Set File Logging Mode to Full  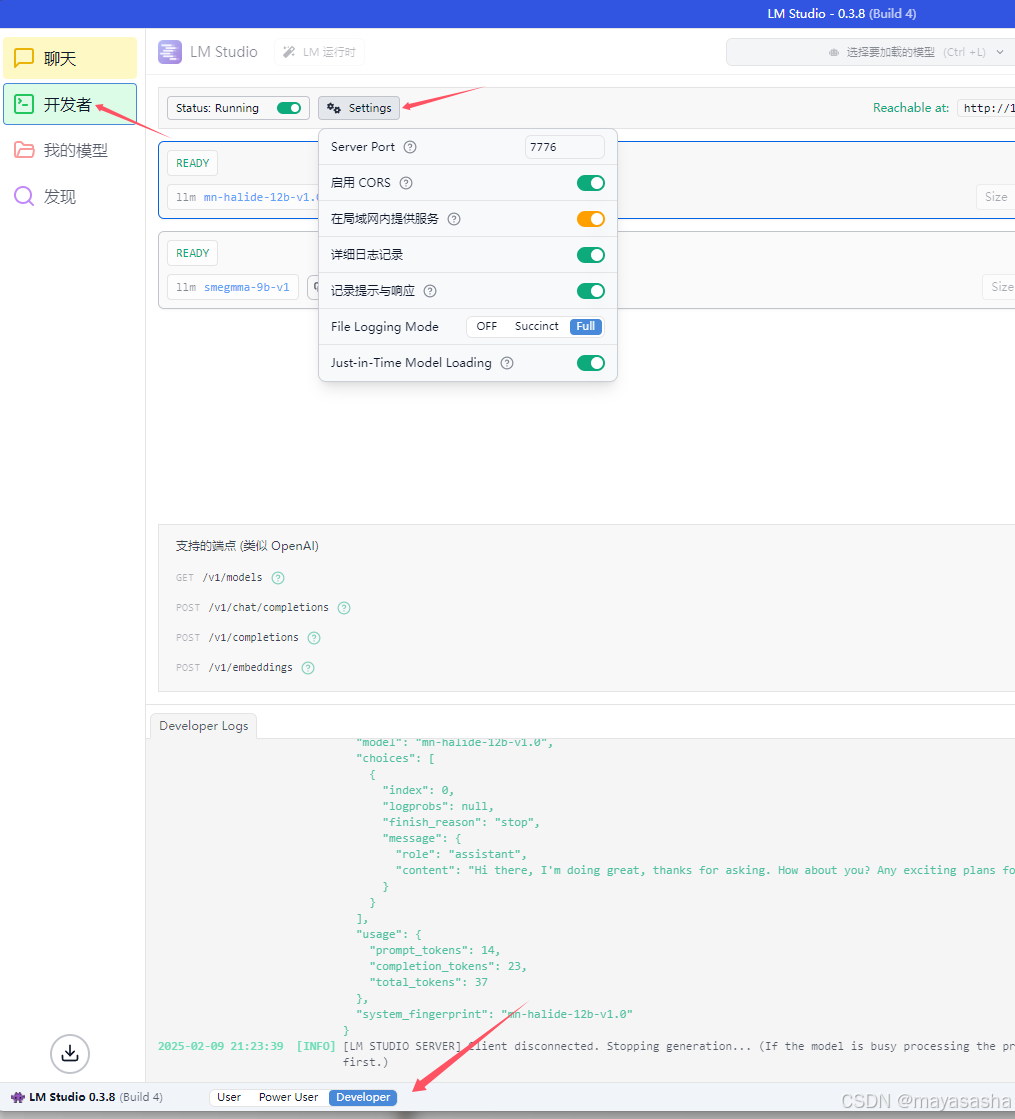coord(586,326)
